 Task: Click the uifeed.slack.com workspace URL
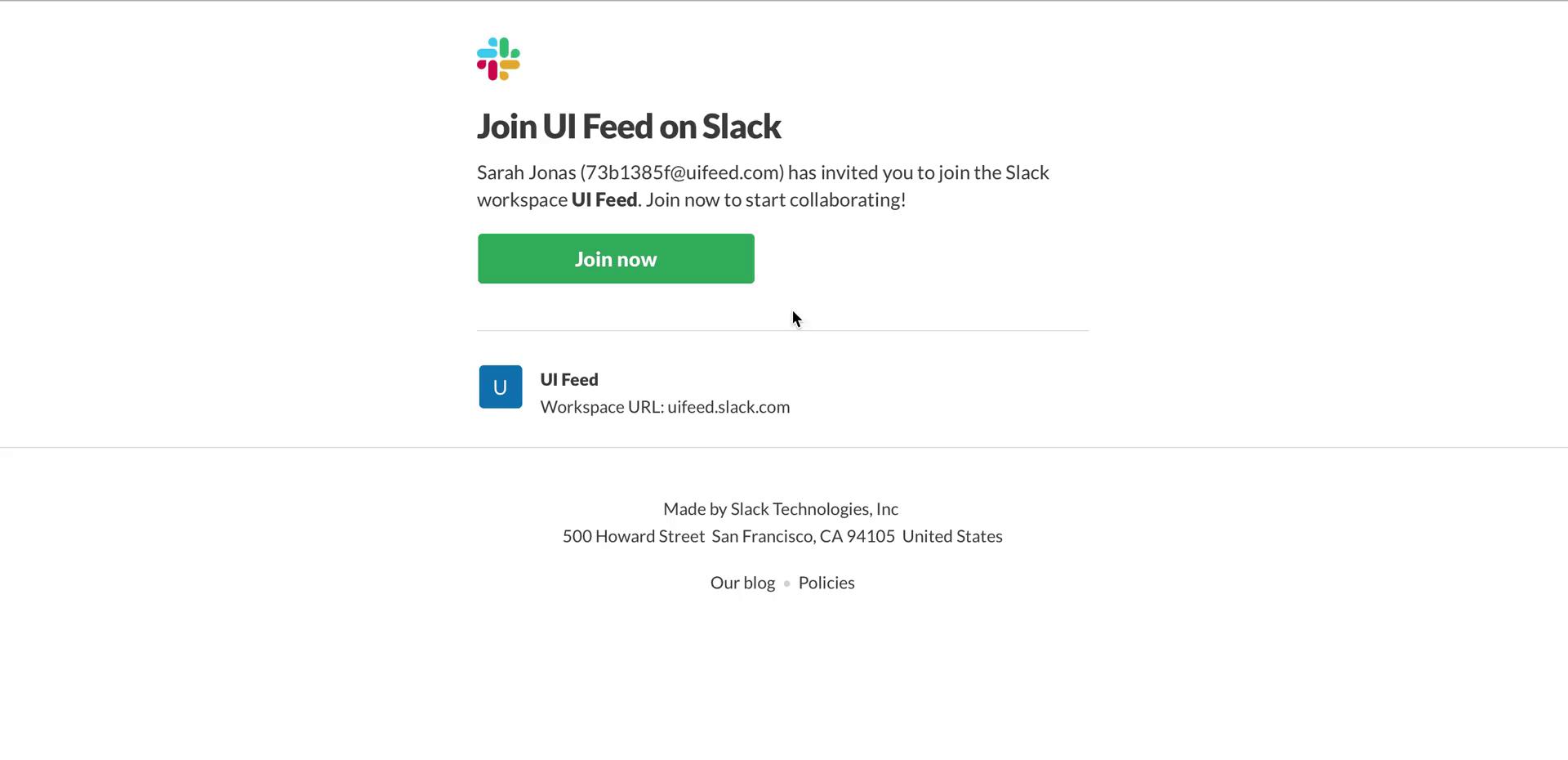tap(728, 407)
